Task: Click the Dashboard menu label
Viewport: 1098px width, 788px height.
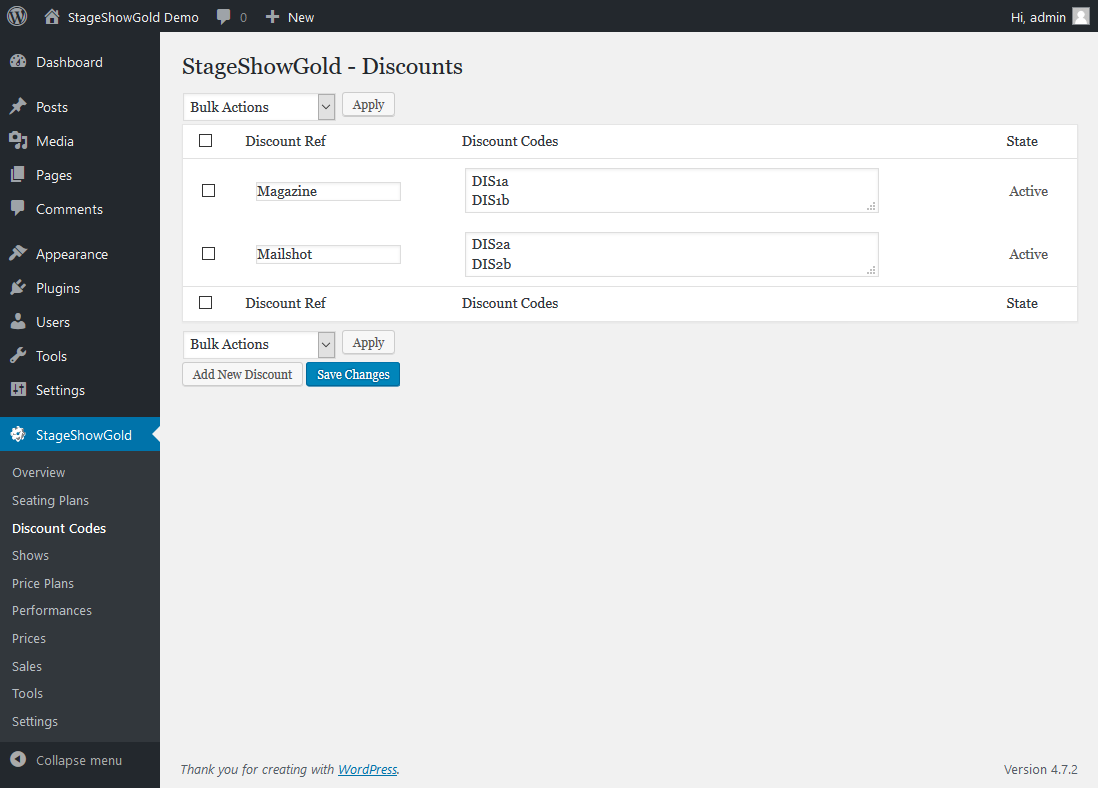Action: pos(69,62)
